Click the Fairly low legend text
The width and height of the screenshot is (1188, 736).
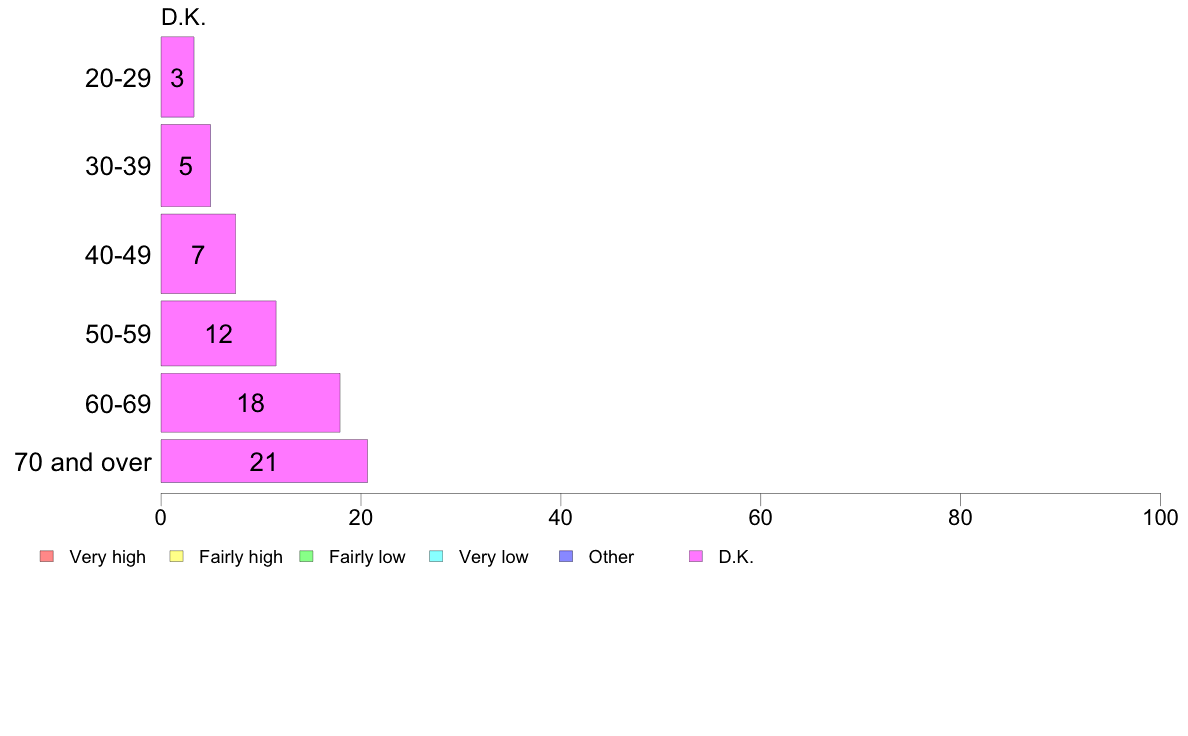click(x=367, y=557)
